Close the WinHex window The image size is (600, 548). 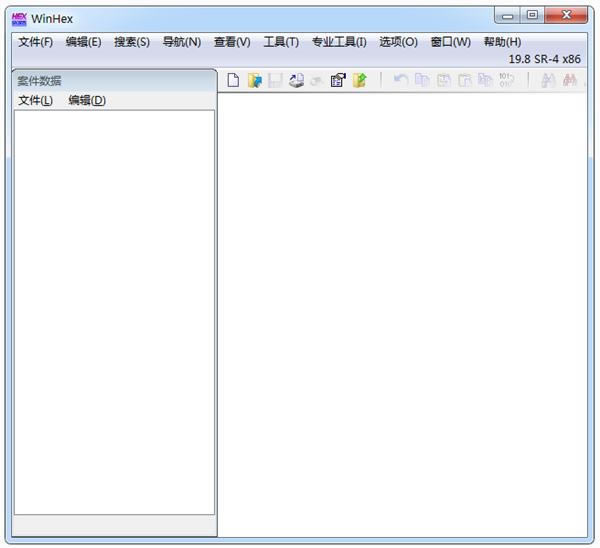pyautogui.click(x=566, y=16)
